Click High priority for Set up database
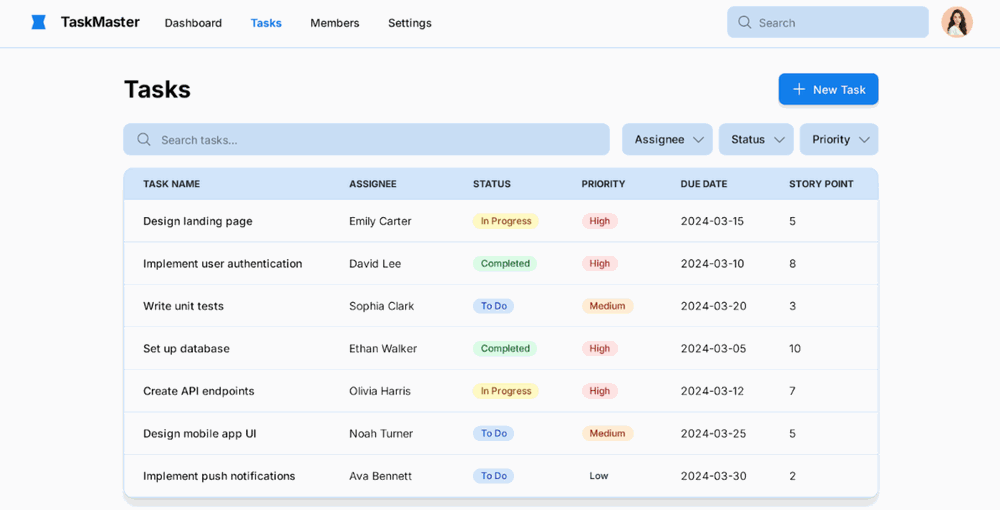Viewport: 1000px width, 510px height. coord(599,349)
